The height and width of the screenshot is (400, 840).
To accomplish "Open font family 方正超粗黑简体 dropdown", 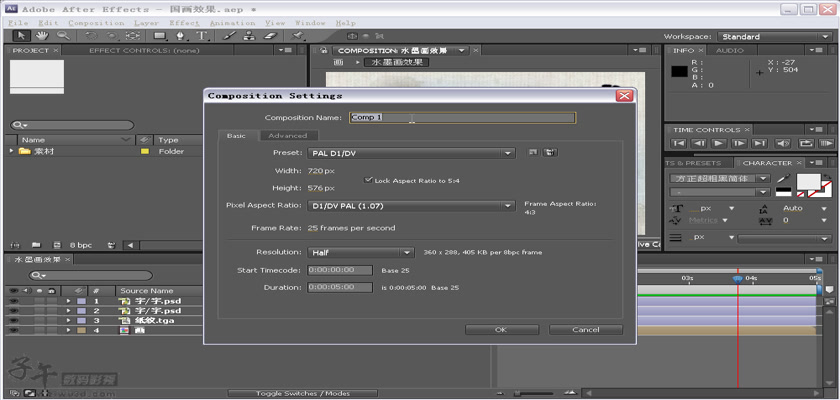I will pos(721,178).
